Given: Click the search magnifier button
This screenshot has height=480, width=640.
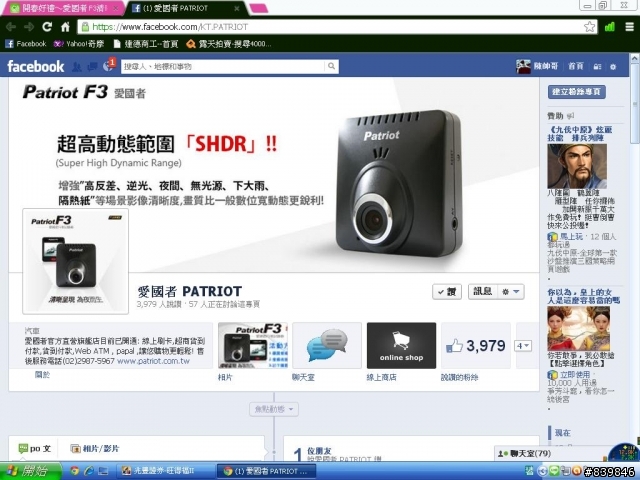Looking at the screenshot, I should (331, 66).
